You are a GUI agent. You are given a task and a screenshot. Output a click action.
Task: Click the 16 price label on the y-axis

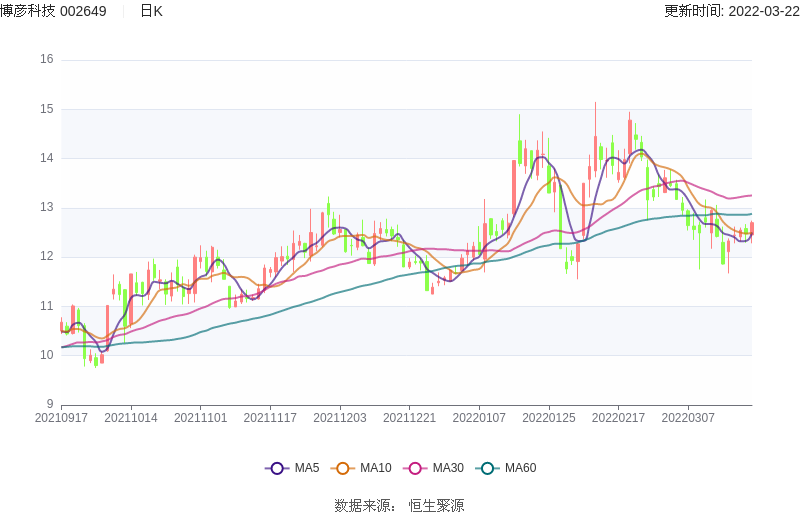(47, 59)
